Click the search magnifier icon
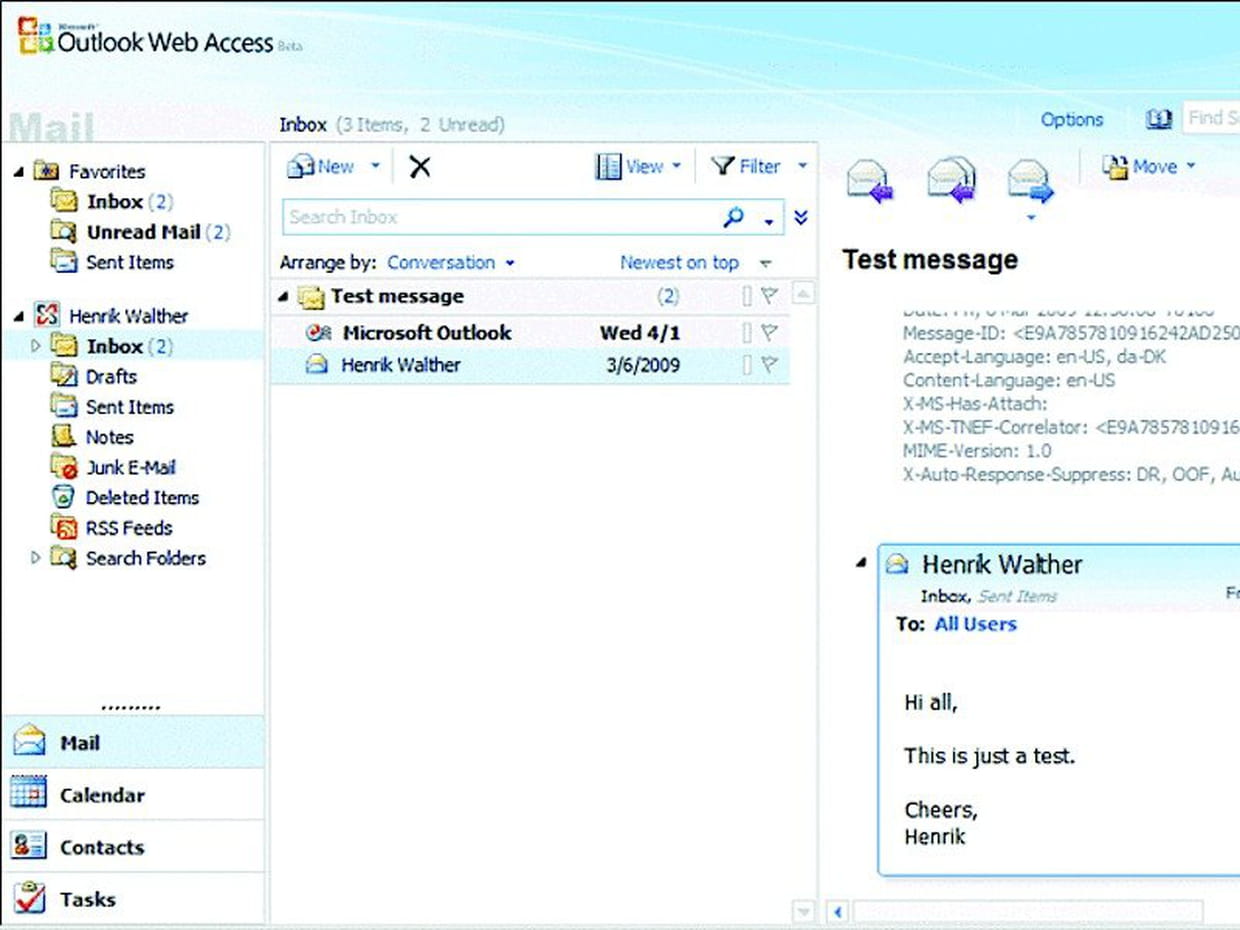Viewport: 1240px width, 930px height. tap(734, 217)
